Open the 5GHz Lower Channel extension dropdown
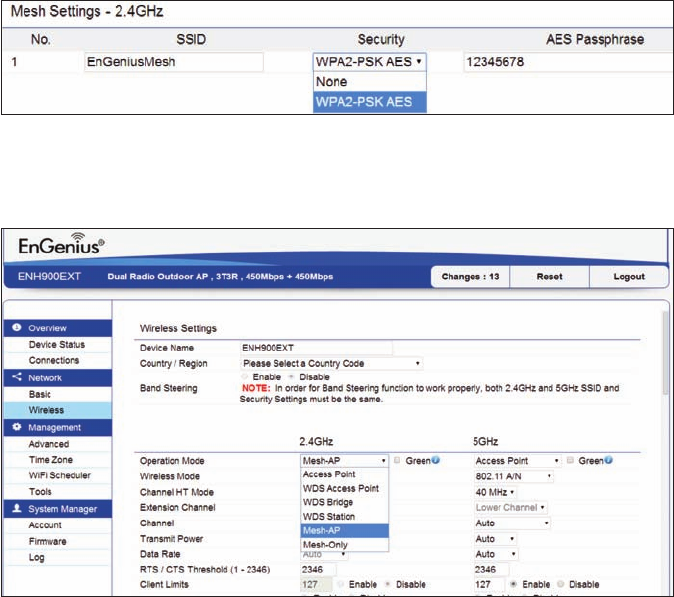This screenshot has height=597, width=674. click(x=510, y=508)
